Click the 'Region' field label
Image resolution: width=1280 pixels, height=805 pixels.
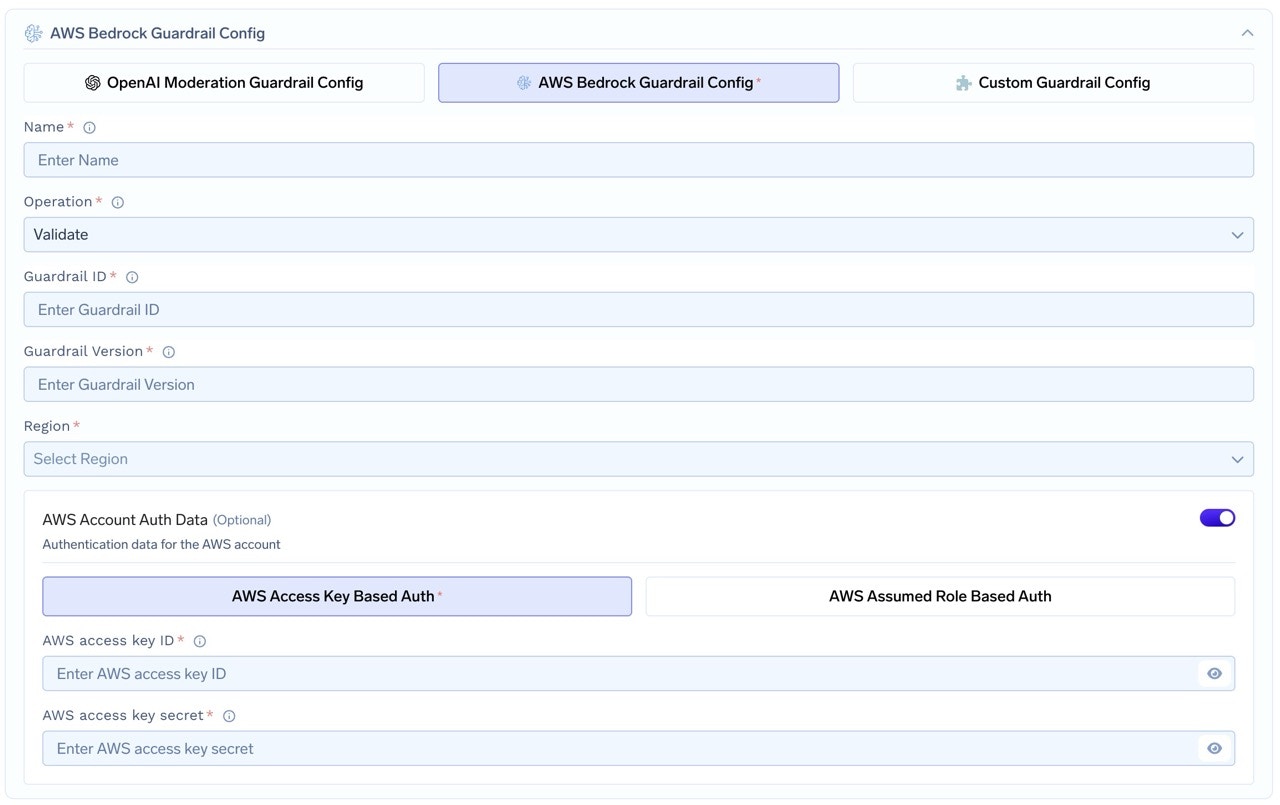coord(47,427)
